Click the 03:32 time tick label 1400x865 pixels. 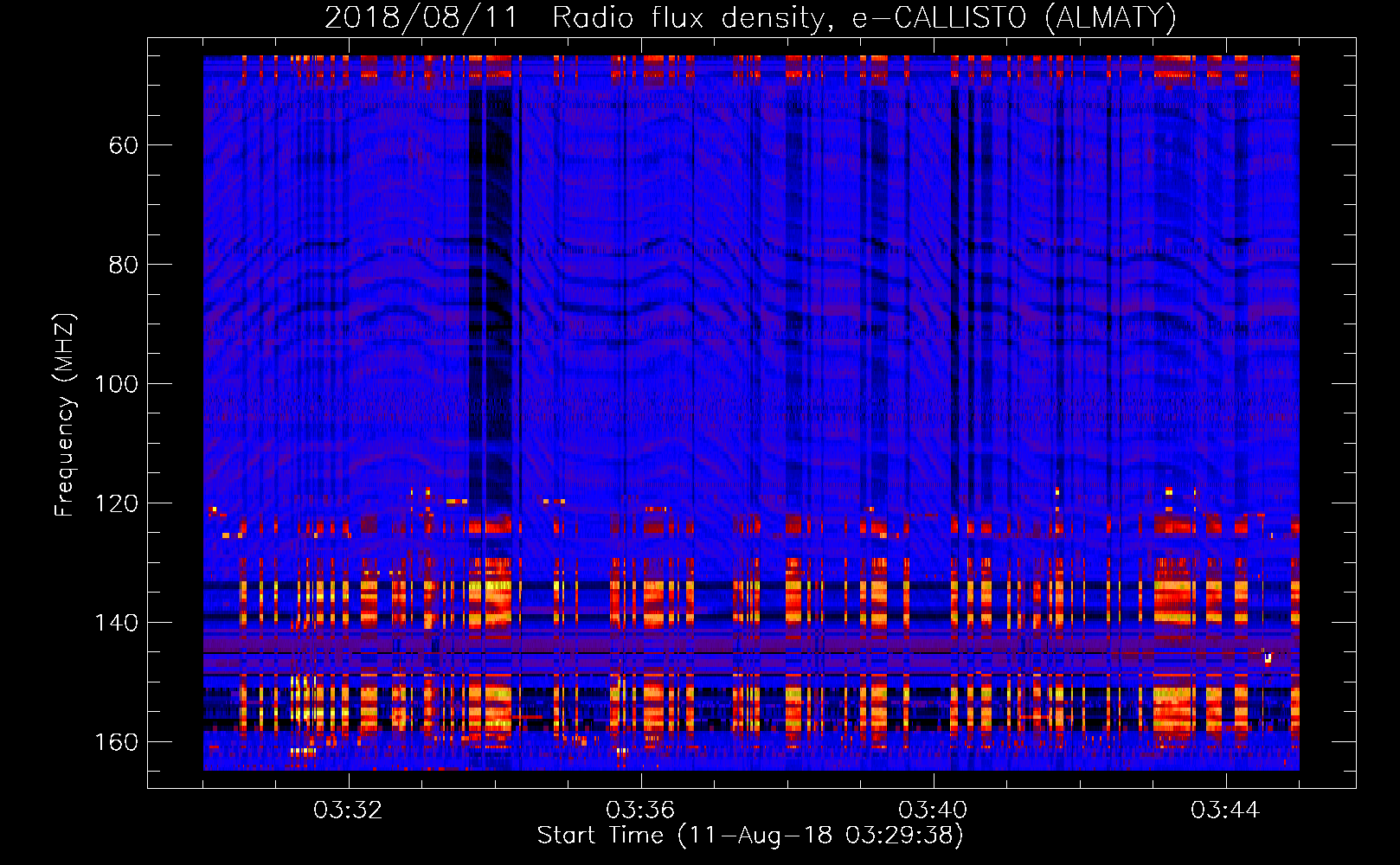348,811
